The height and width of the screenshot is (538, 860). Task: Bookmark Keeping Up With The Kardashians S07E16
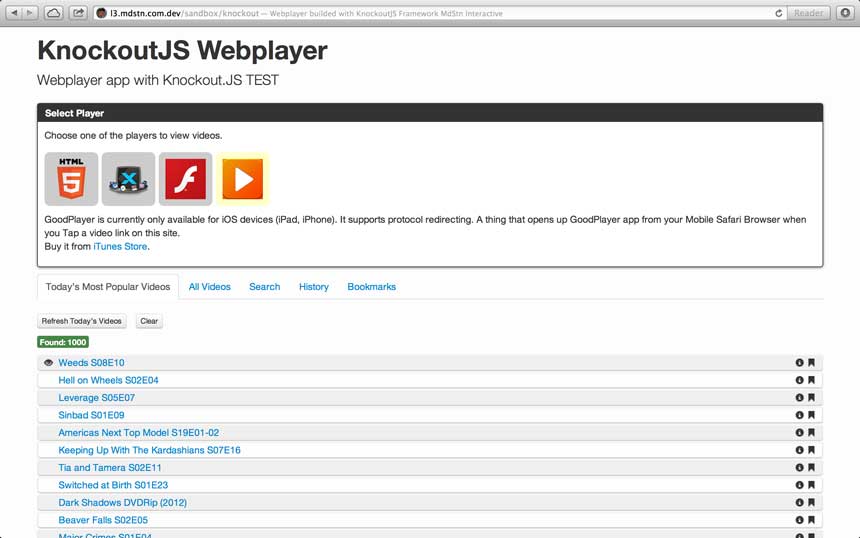pyautogui.click(x=811, y=450)
